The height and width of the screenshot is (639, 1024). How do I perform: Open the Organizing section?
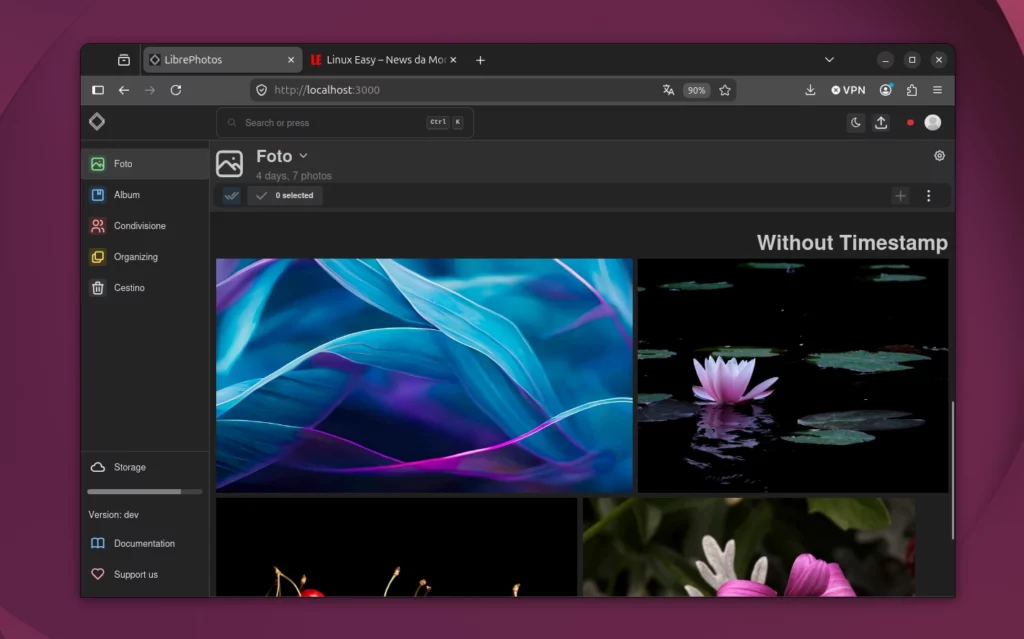[146, 257]
